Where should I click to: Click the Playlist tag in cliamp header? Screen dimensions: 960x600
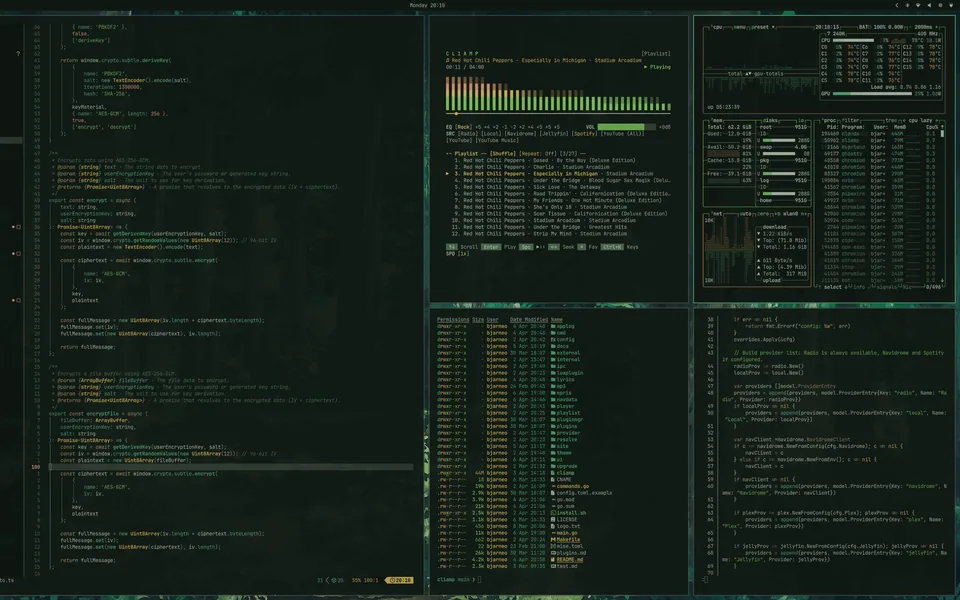(x=656, y=54)
